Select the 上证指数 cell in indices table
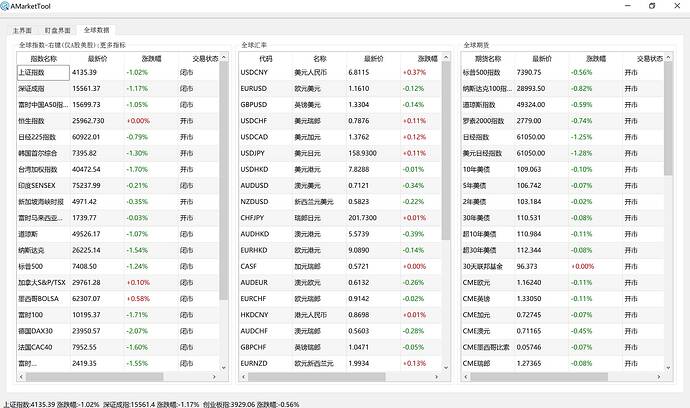 [x=43, y=73]
